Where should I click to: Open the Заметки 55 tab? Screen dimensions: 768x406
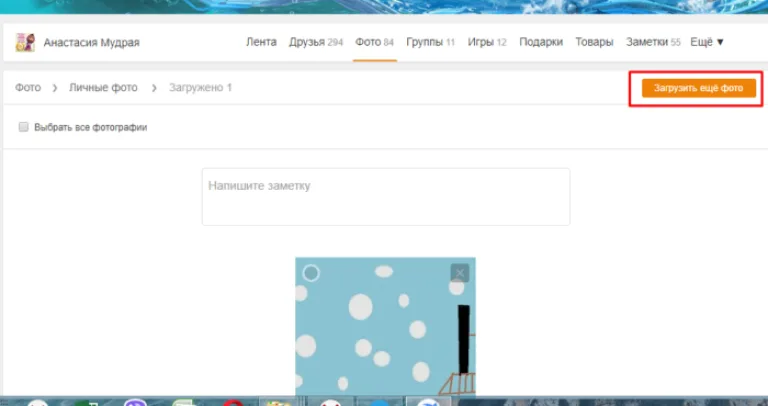653,42
